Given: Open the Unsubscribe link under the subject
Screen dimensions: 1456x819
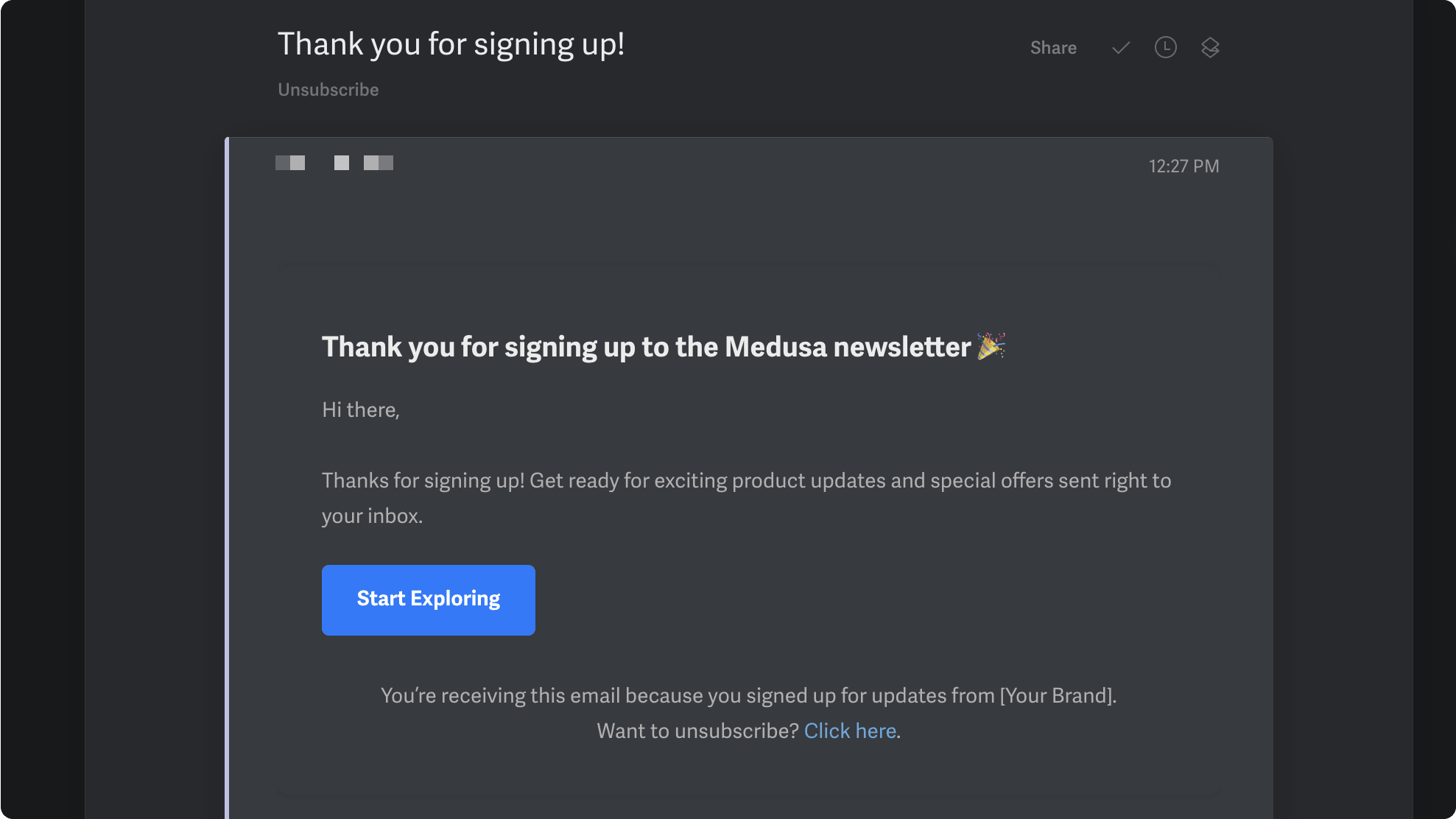Looking at the screenshot, I should [x=328, y=89].
